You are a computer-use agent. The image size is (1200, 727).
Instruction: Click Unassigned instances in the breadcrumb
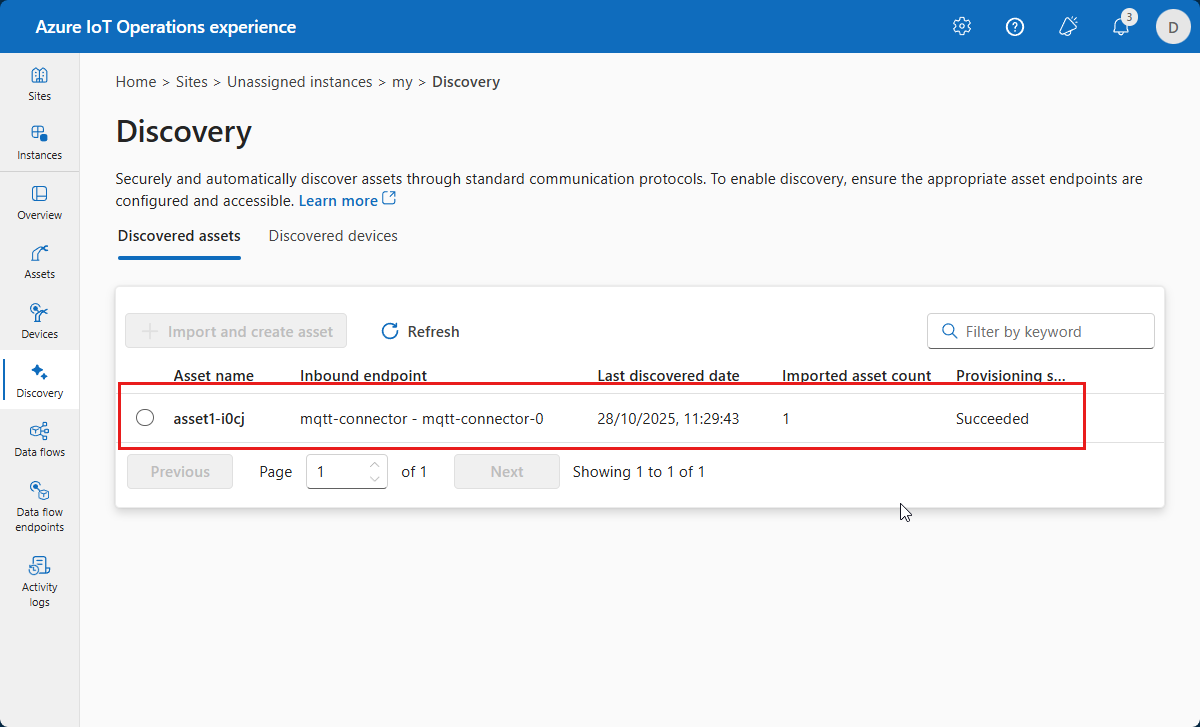click(299, 82)
